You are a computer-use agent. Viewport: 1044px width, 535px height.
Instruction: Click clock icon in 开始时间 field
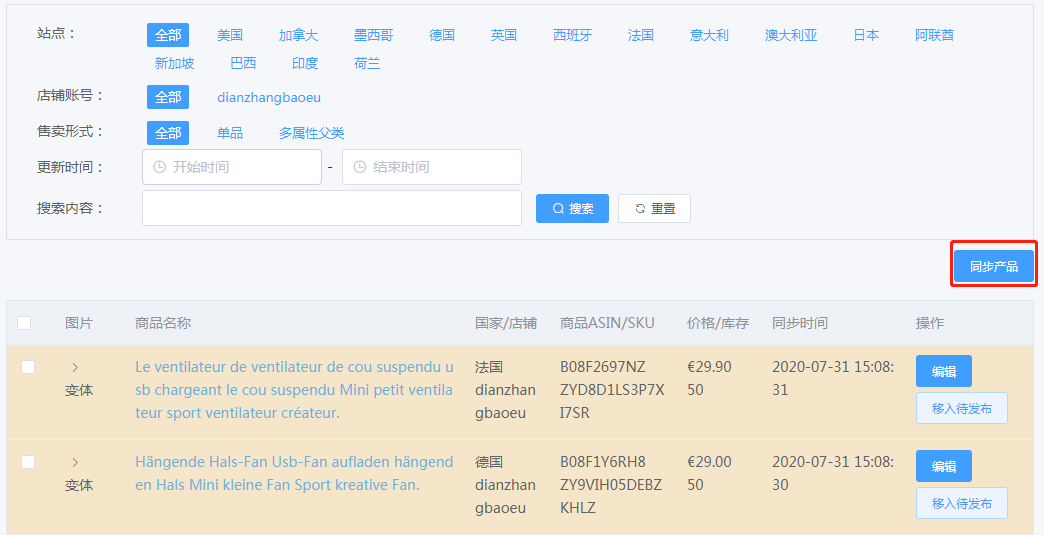[159, 167]
